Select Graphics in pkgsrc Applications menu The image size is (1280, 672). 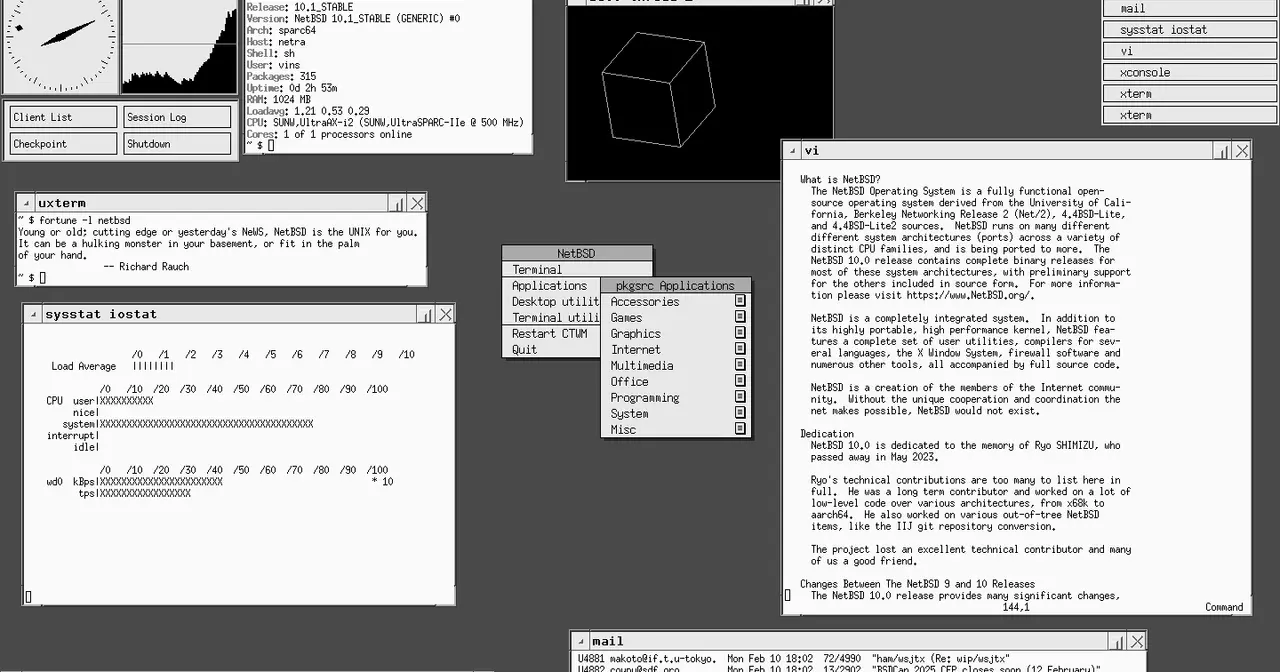coord(675,333)
